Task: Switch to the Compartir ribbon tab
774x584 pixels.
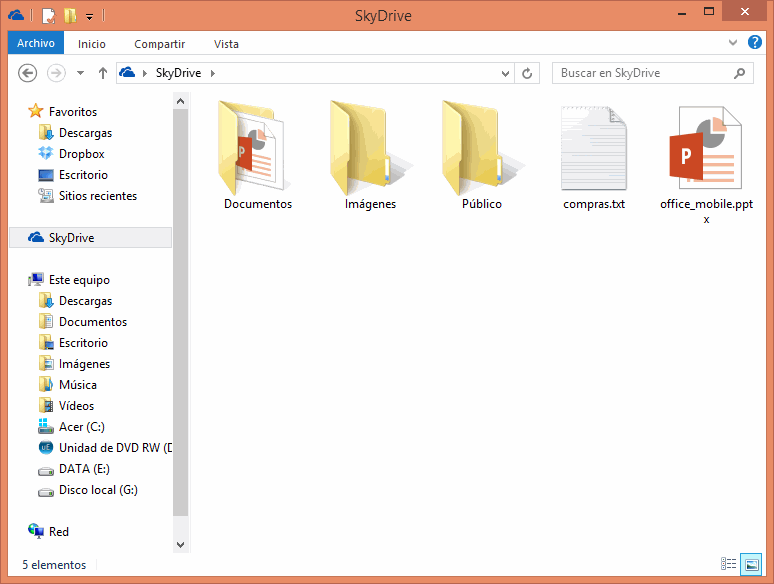Action: [159, 44]
